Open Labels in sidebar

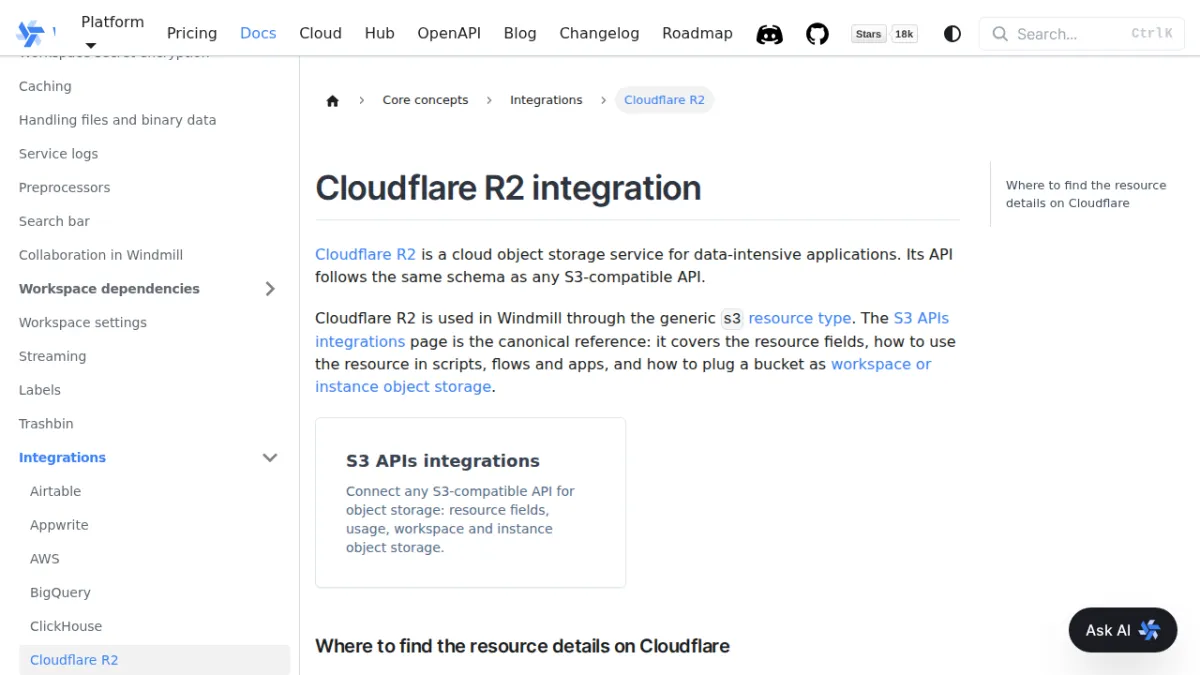click(40, 390)
